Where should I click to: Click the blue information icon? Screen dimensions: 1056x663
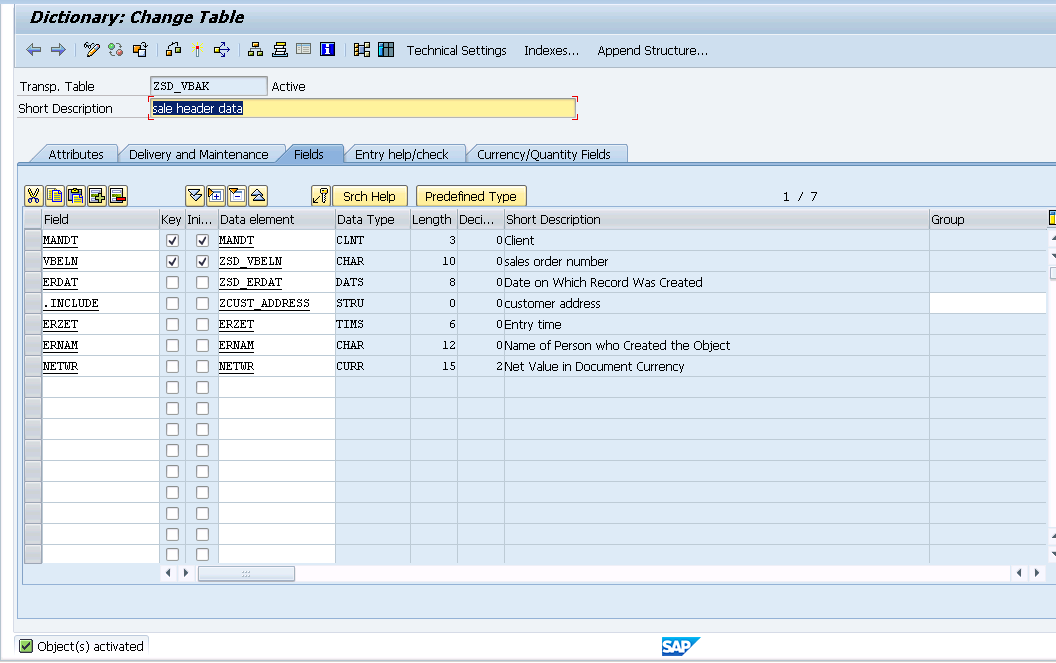point(327,49)
